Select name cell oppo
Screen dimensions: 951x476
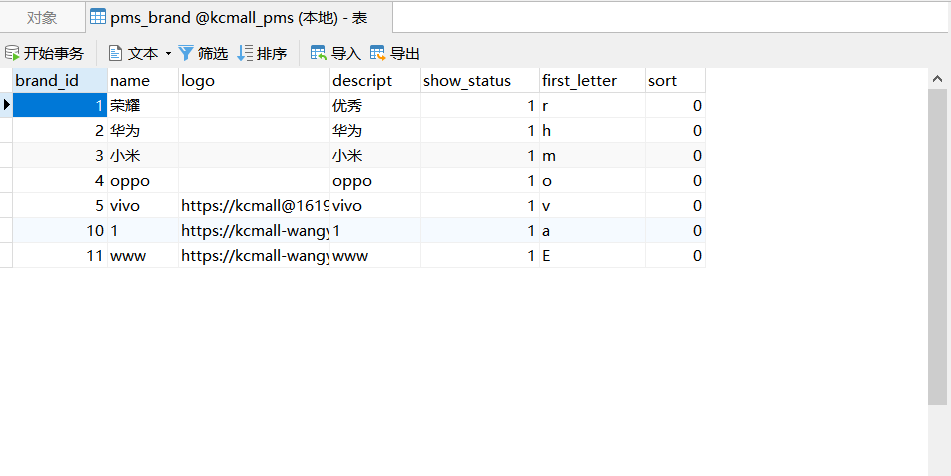coord(143,181)
